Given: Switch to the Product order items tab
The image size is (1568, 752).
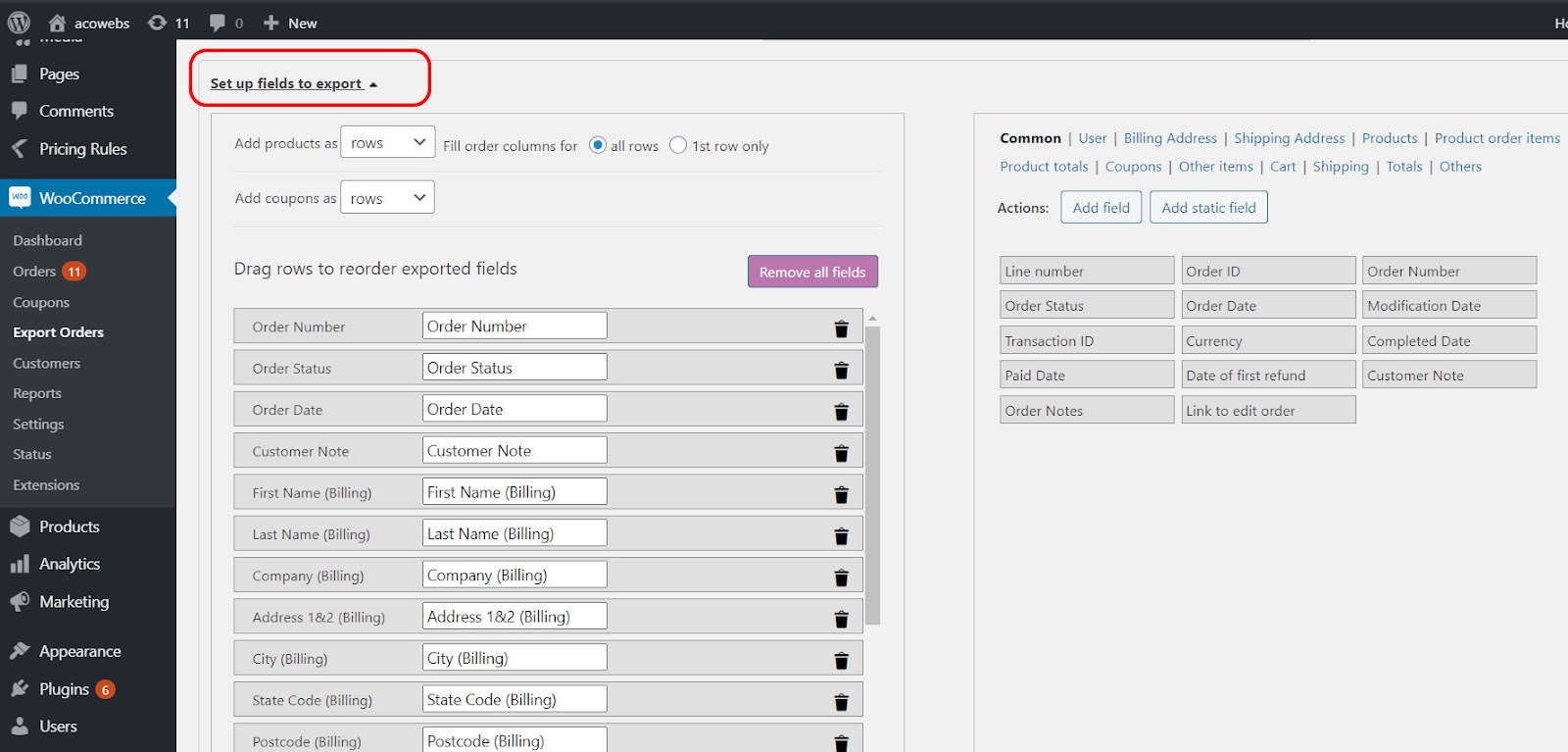Looking at the screenshot, I should 1497,138.
